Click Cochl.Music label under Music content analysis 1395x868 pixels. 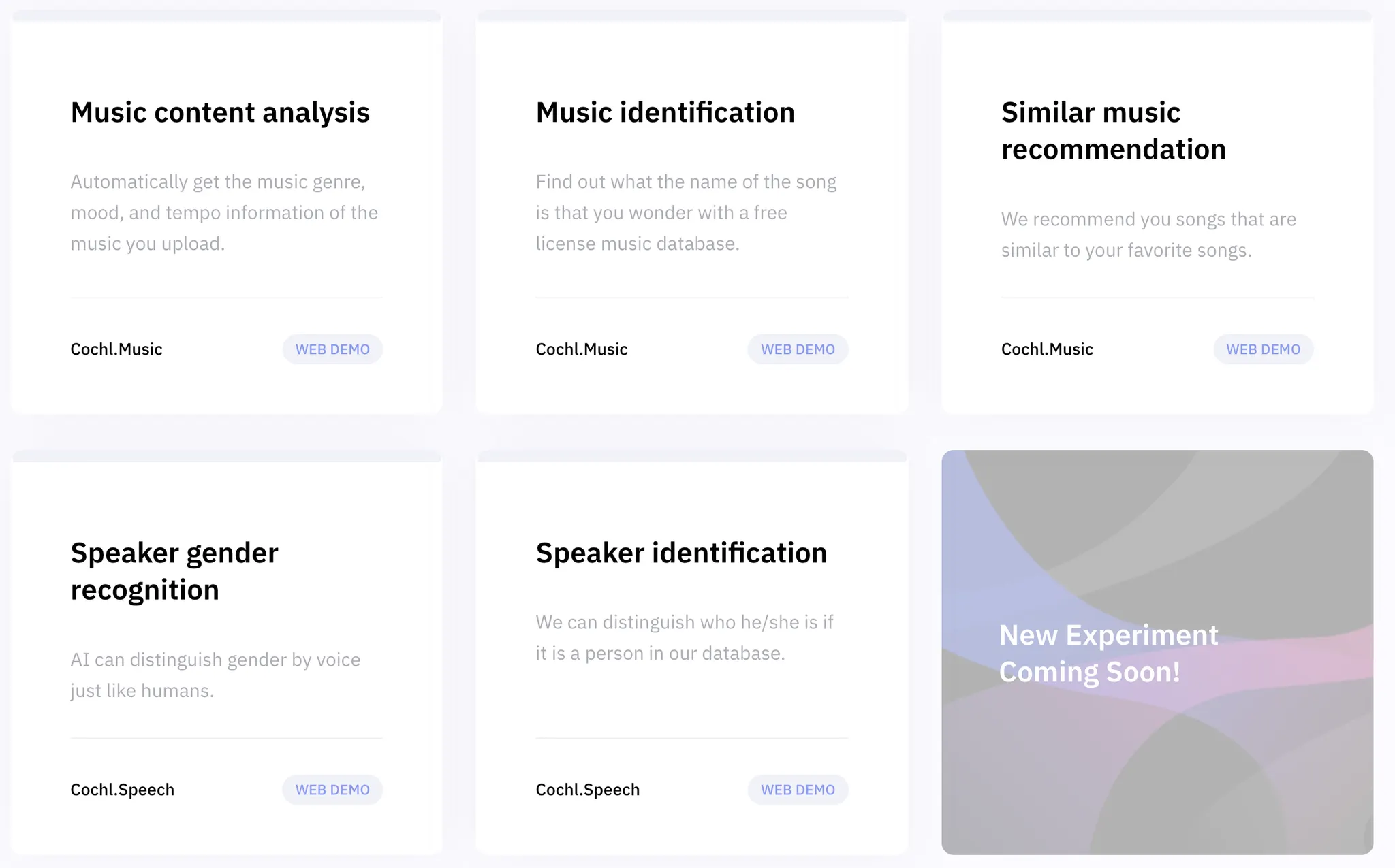pos(116,349)
